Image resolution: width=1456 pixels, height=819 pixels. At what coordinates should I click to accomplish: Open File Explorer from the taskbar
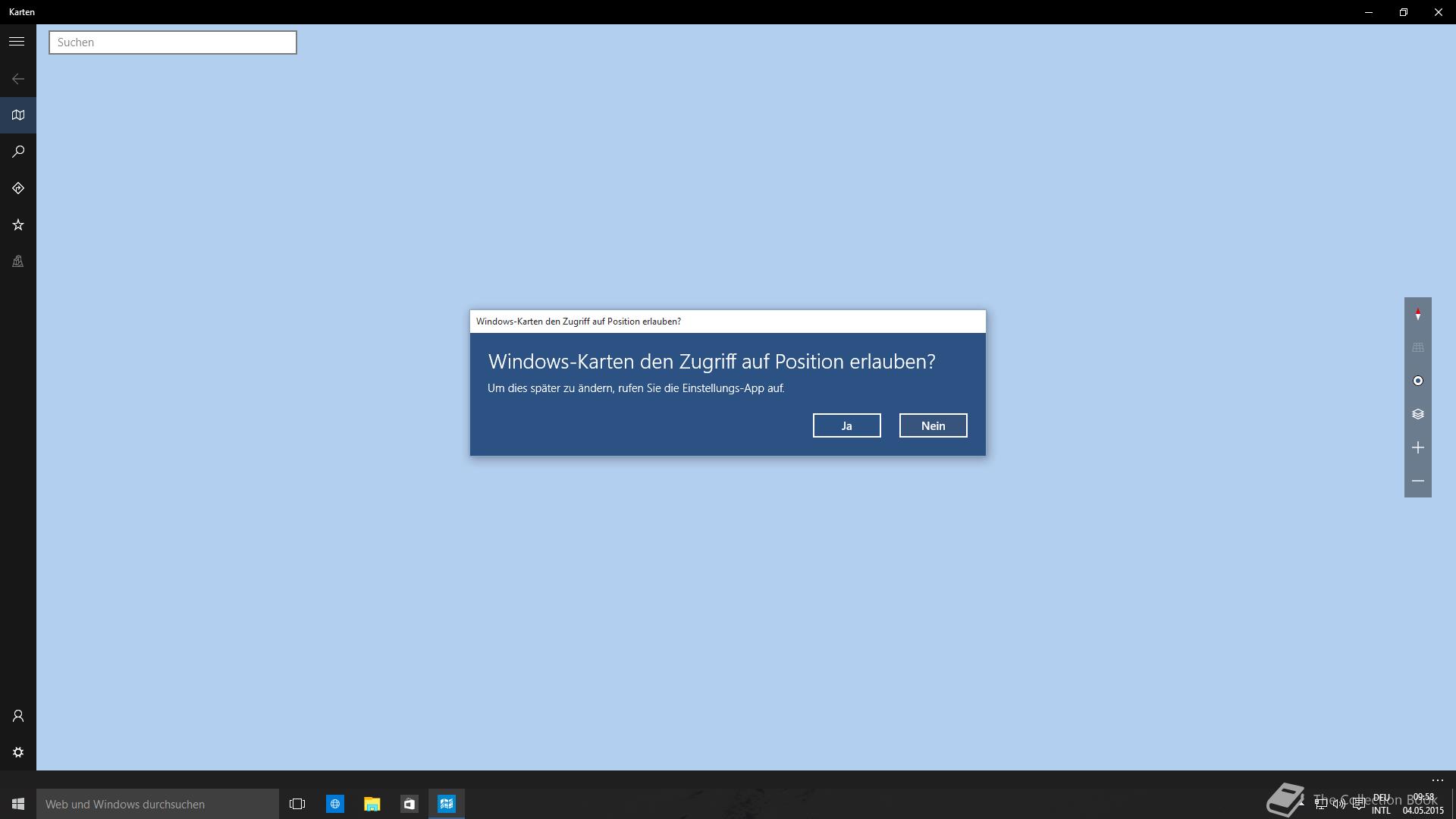tap(372, 804)
